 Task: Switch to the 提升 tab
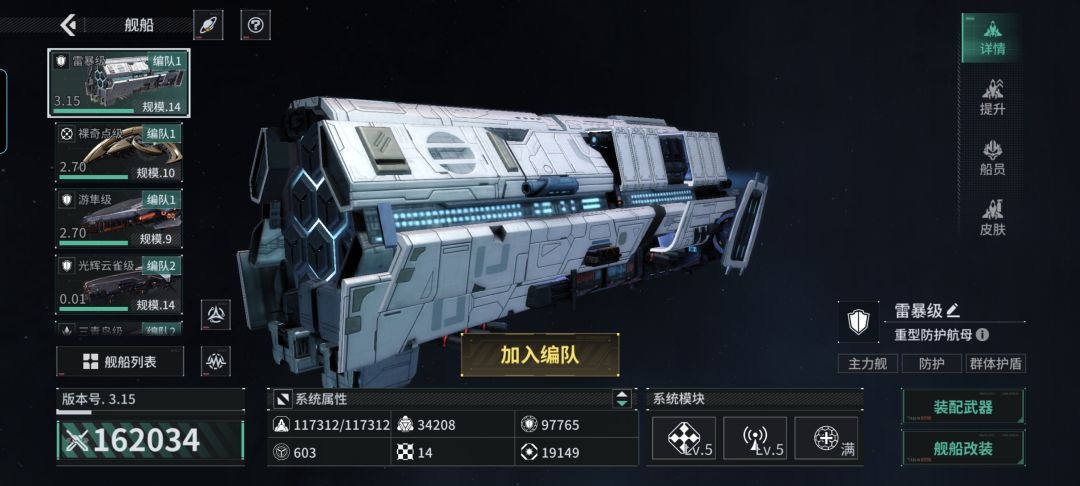[x=993, y=97]
